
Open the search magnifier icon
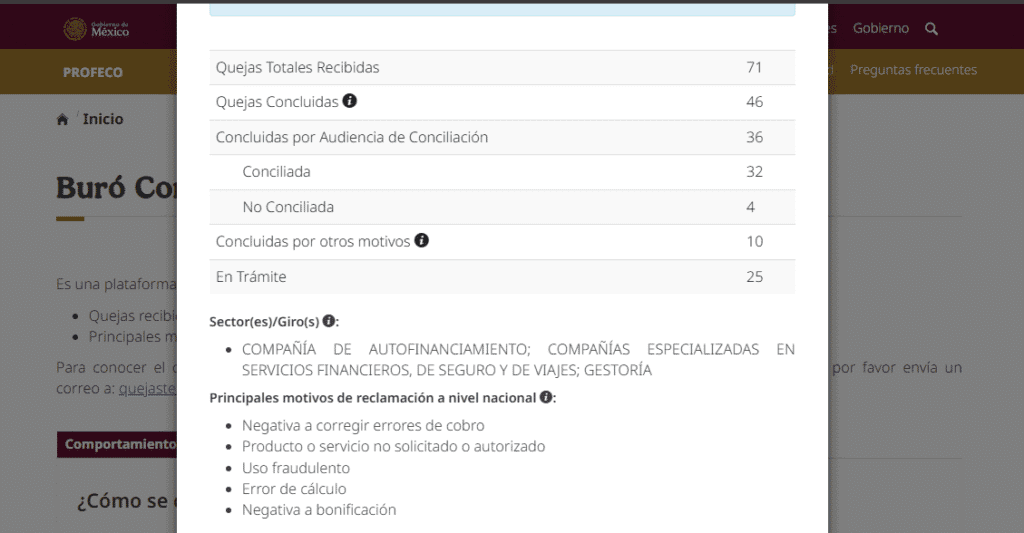coord(932,29)
